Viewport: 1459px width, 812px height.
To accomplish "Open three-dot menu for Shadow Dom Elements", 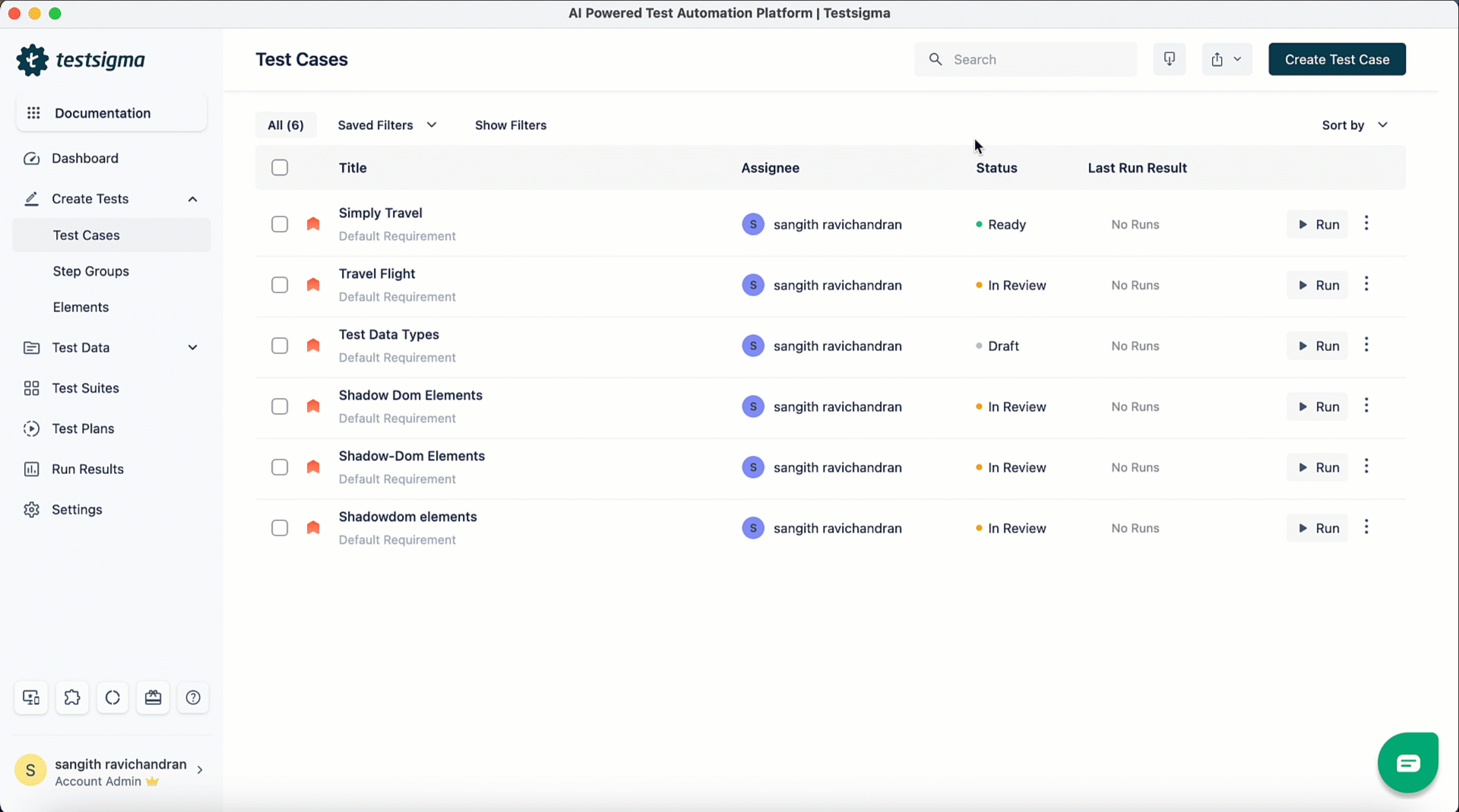I will (x=1366, y=406).
